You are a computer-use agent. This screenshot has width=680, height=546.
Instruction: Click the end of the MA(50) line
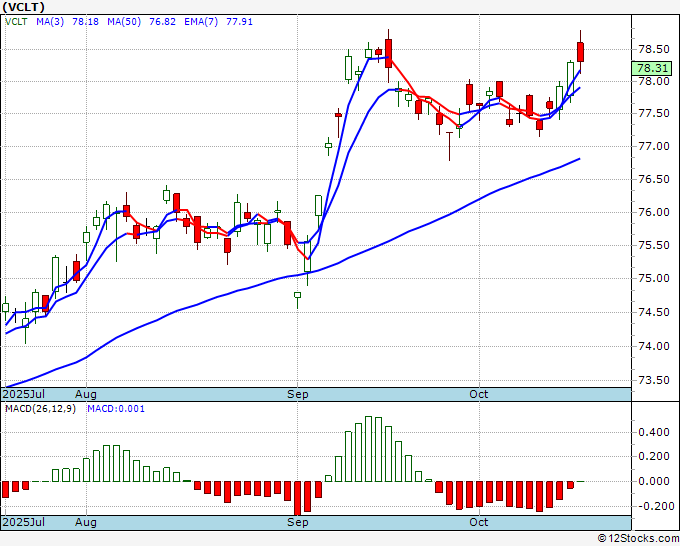(x=579, y=159)
